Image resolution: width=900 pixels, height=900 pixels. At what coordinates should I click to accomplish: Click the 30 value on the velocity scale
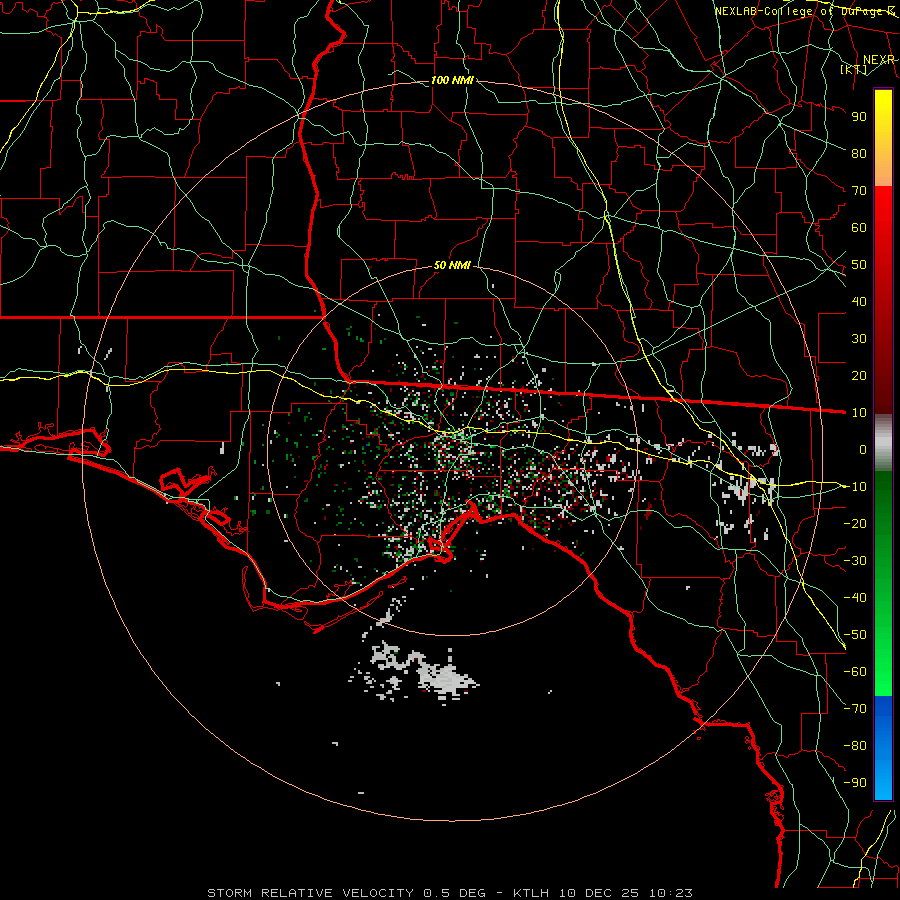point(859,339)
